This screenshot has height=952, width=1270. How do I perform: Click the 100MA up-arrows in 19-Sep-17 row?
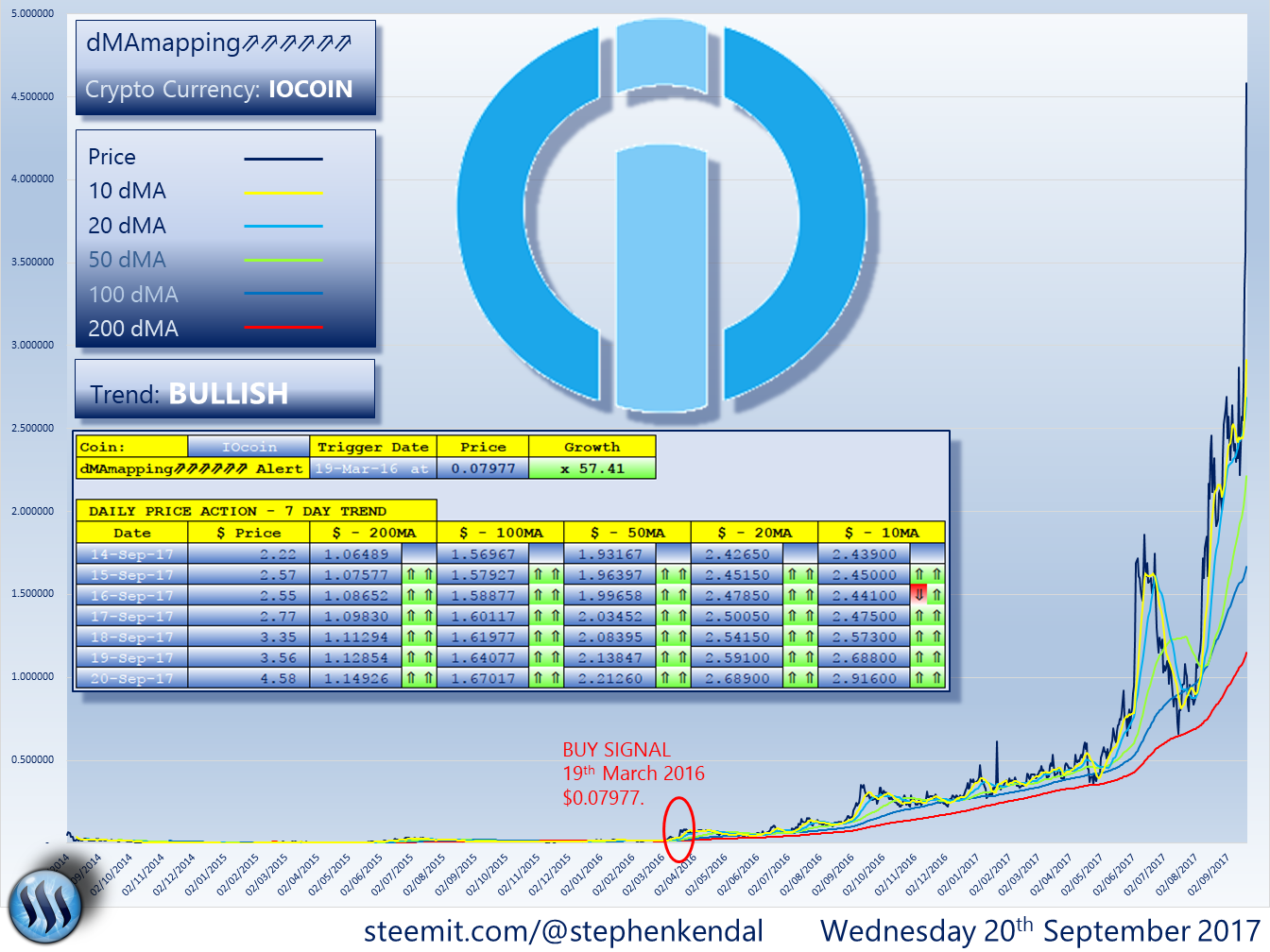pyautogui.click(x=546, y=657)
